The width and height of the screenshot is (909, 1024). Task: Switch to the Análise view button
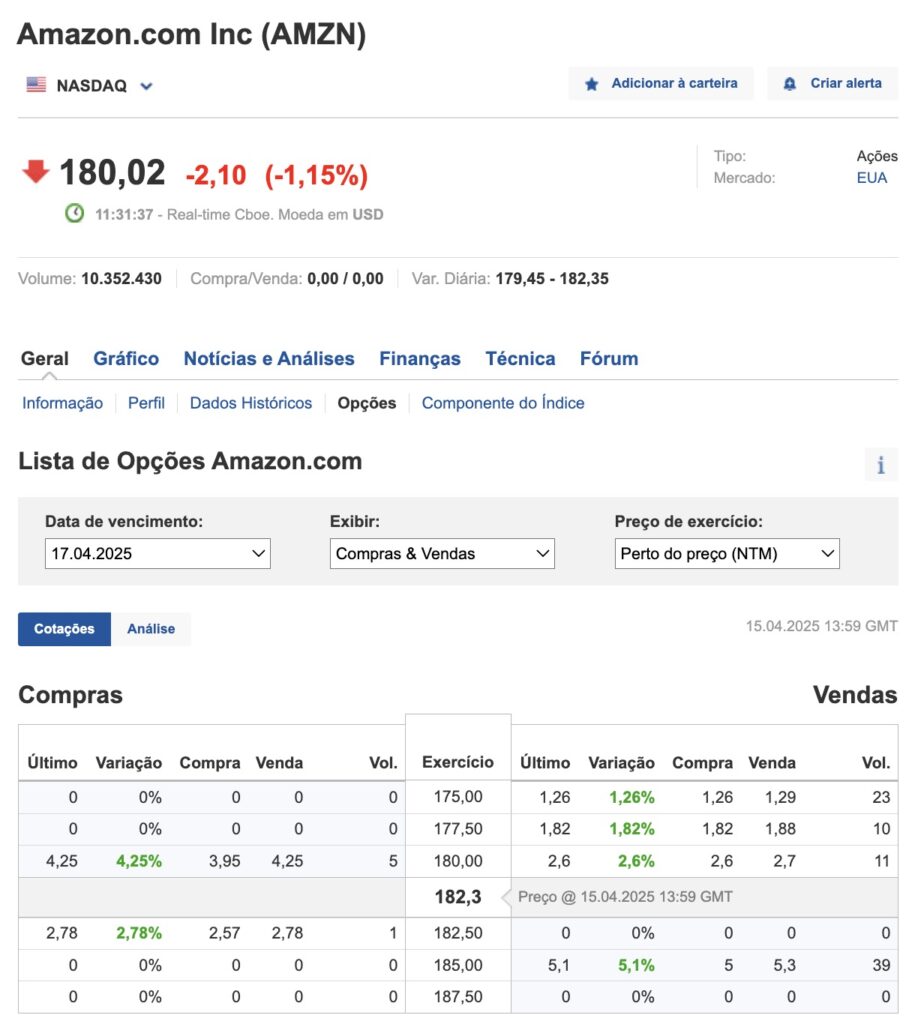[x=151, y=629]
